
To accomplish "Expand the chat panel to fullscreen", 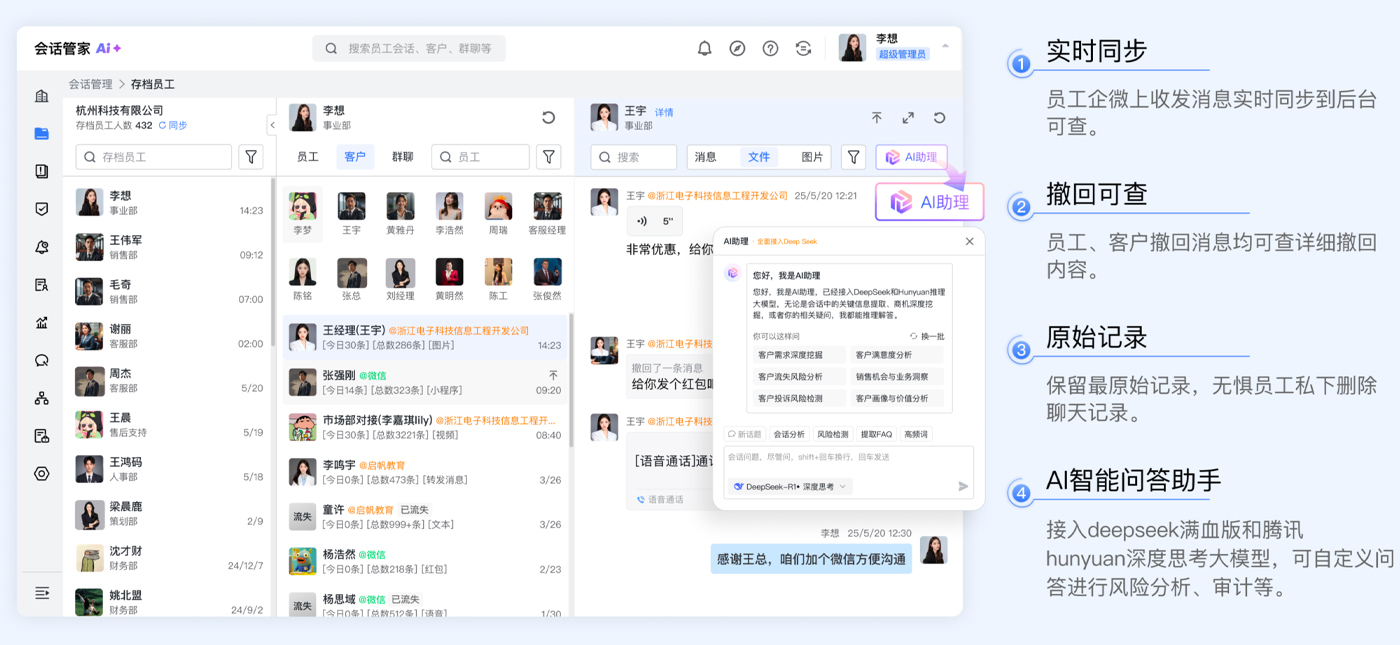I will tap(908, 118).
